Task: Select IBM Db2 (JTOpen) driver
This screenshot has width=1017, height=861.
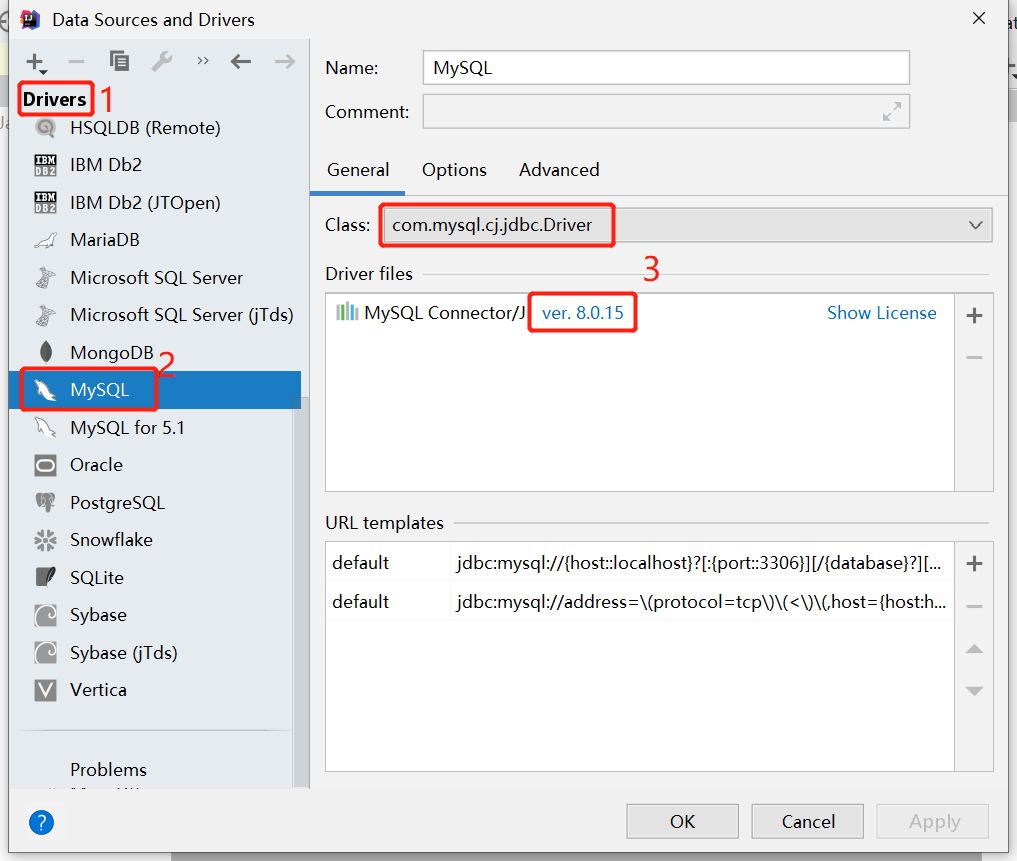Action: click(155, 202)
